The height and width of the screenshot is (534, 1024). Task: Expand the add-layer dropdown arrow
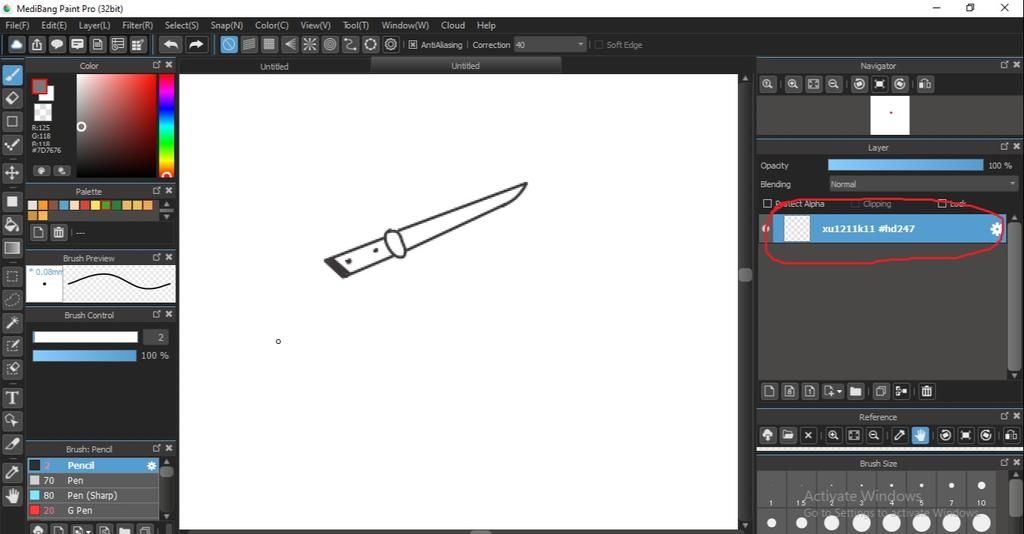click(839, 392)
